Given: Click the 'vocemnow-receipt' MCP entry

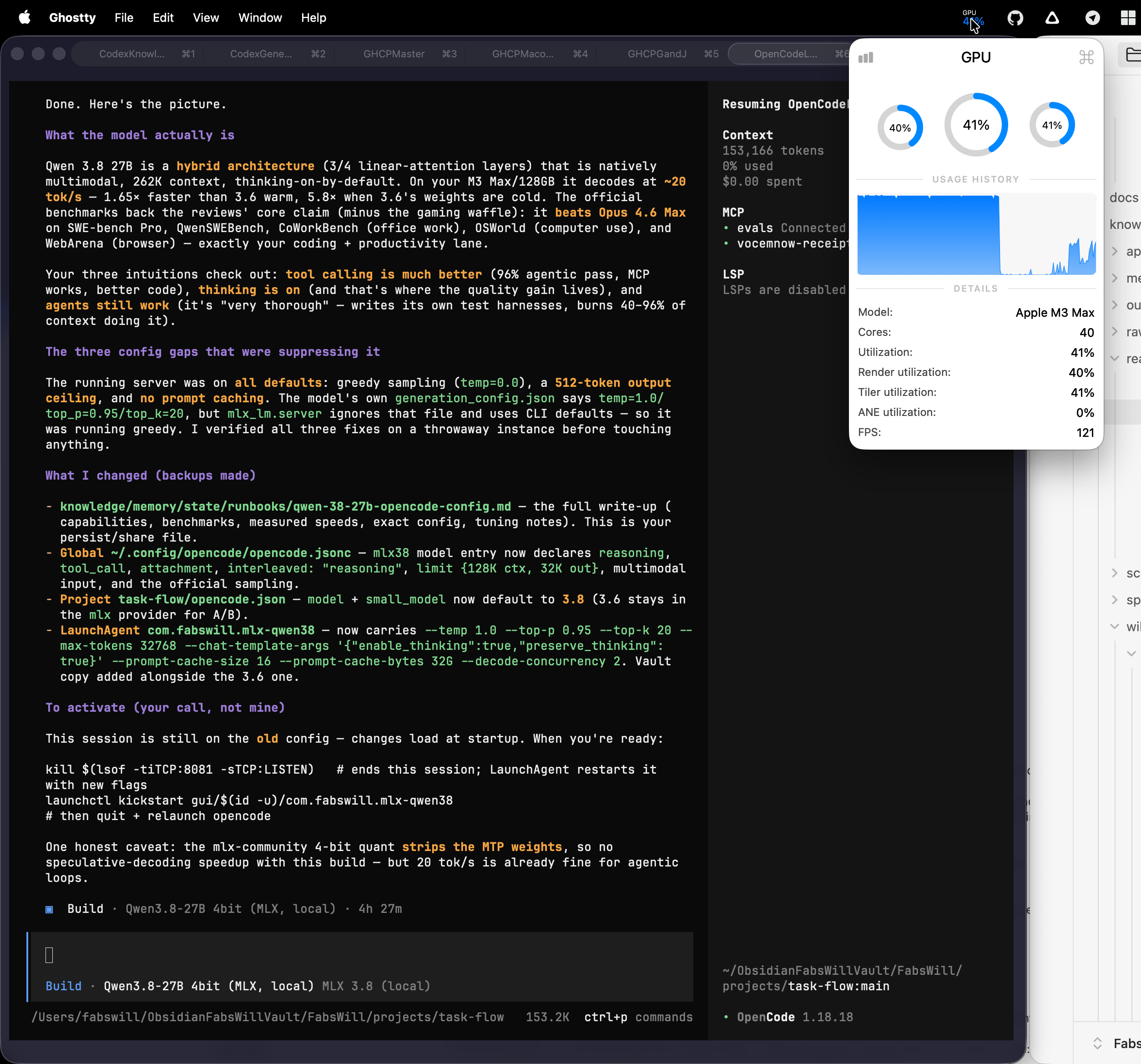Looking at the screenshot, I should tap(785, 243).
